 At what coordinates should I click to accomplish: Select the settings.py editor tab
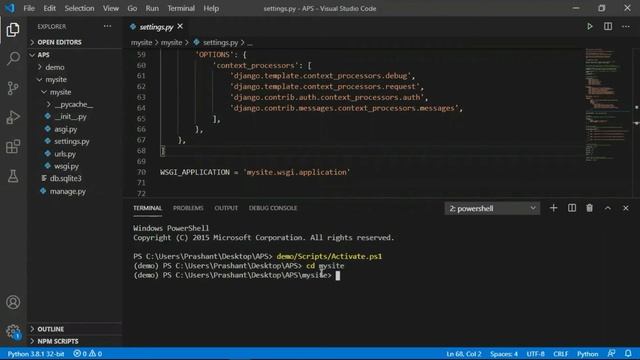coord(156,27)
